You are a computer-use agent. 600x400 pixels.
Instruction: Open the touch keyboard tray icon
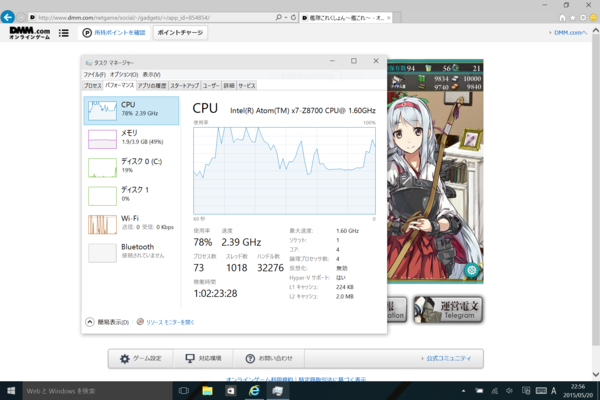[541, 391]
